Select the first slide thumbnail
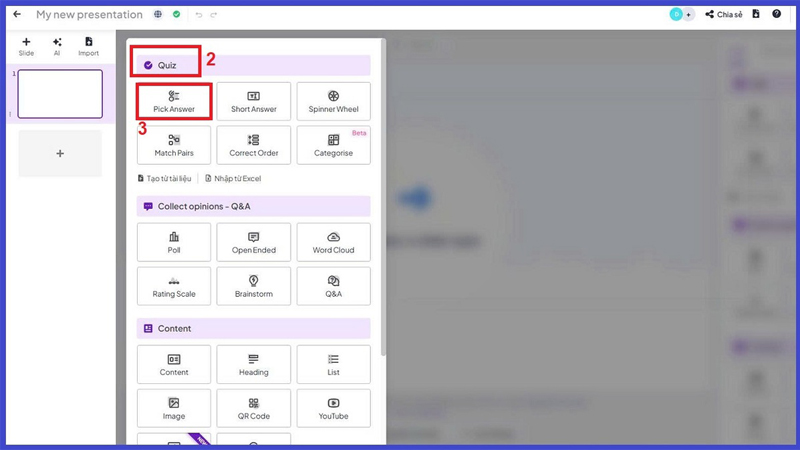 click(60, 94)
